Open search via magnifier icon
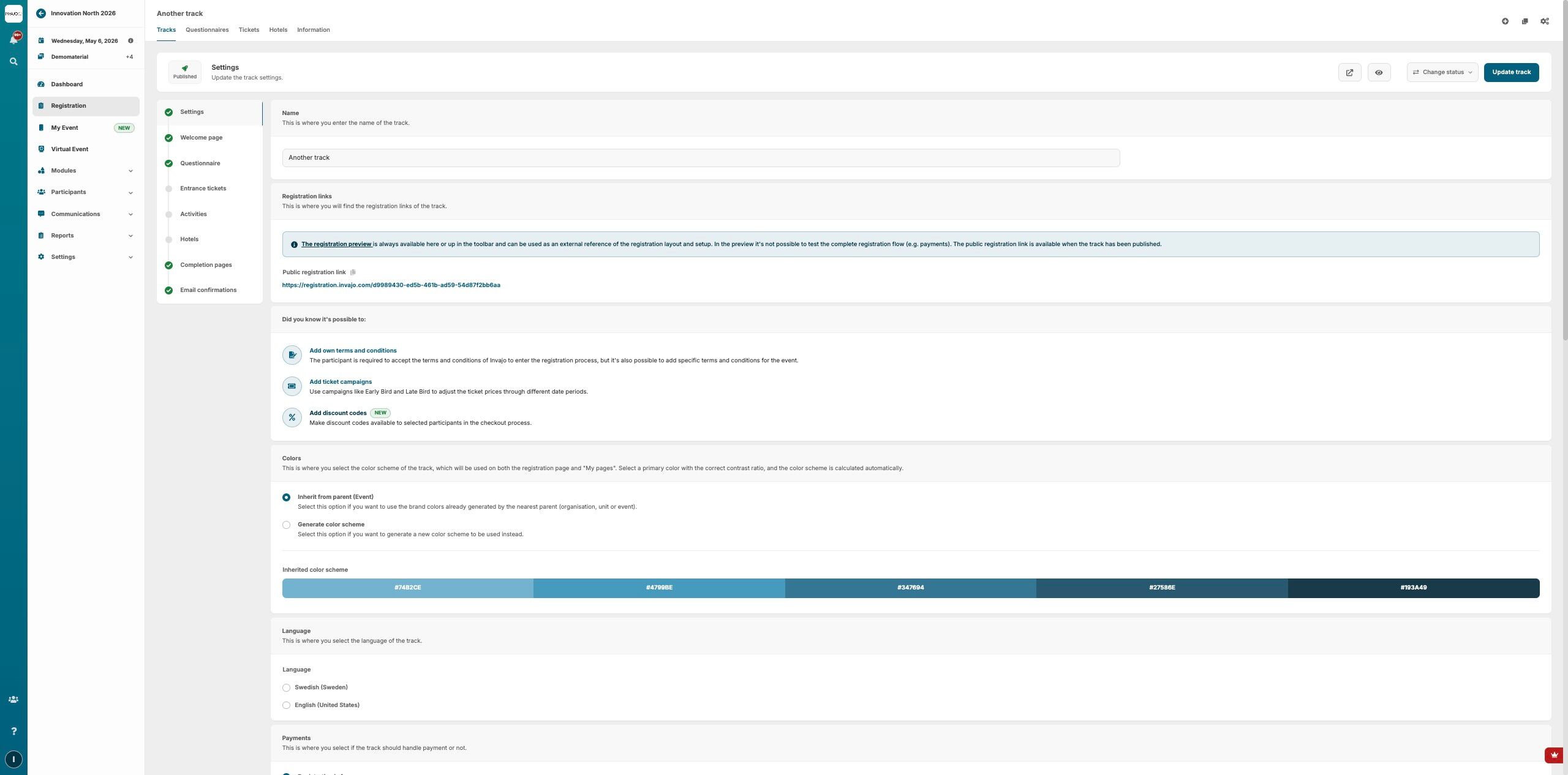 pos(13,61)
